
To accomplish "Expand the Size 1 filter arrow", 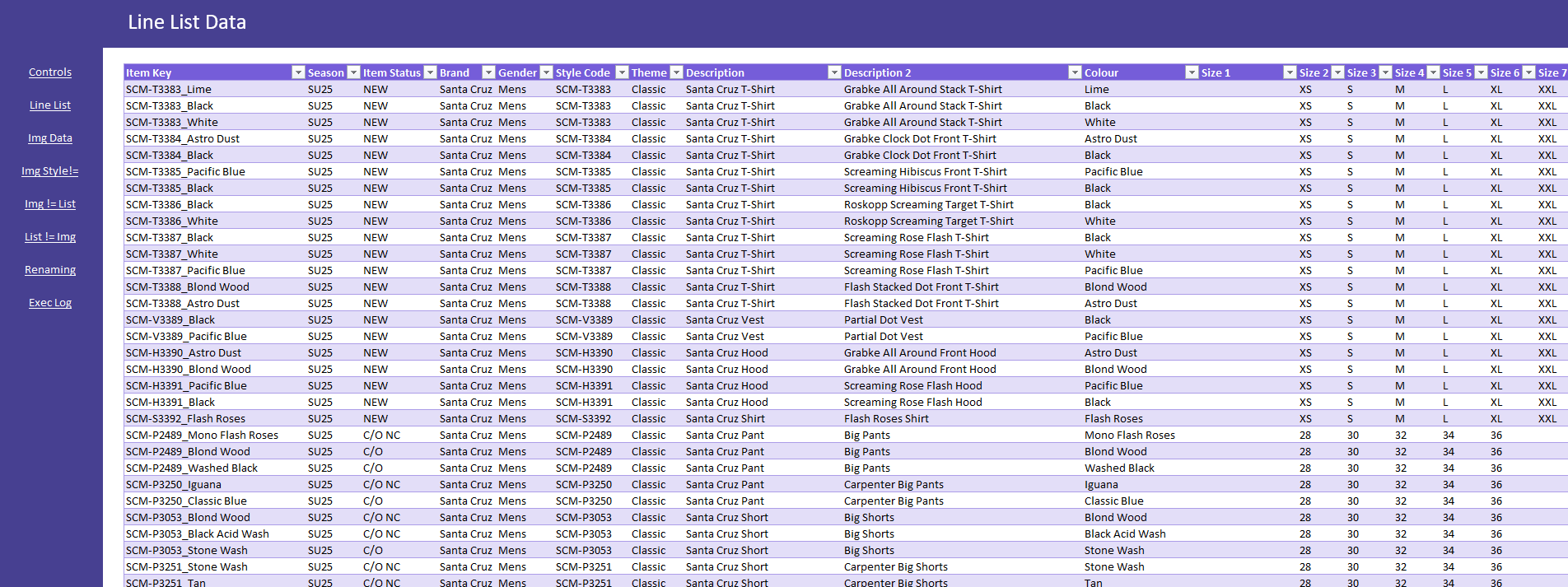I will pyautogui.click(x=1290, y=72).
